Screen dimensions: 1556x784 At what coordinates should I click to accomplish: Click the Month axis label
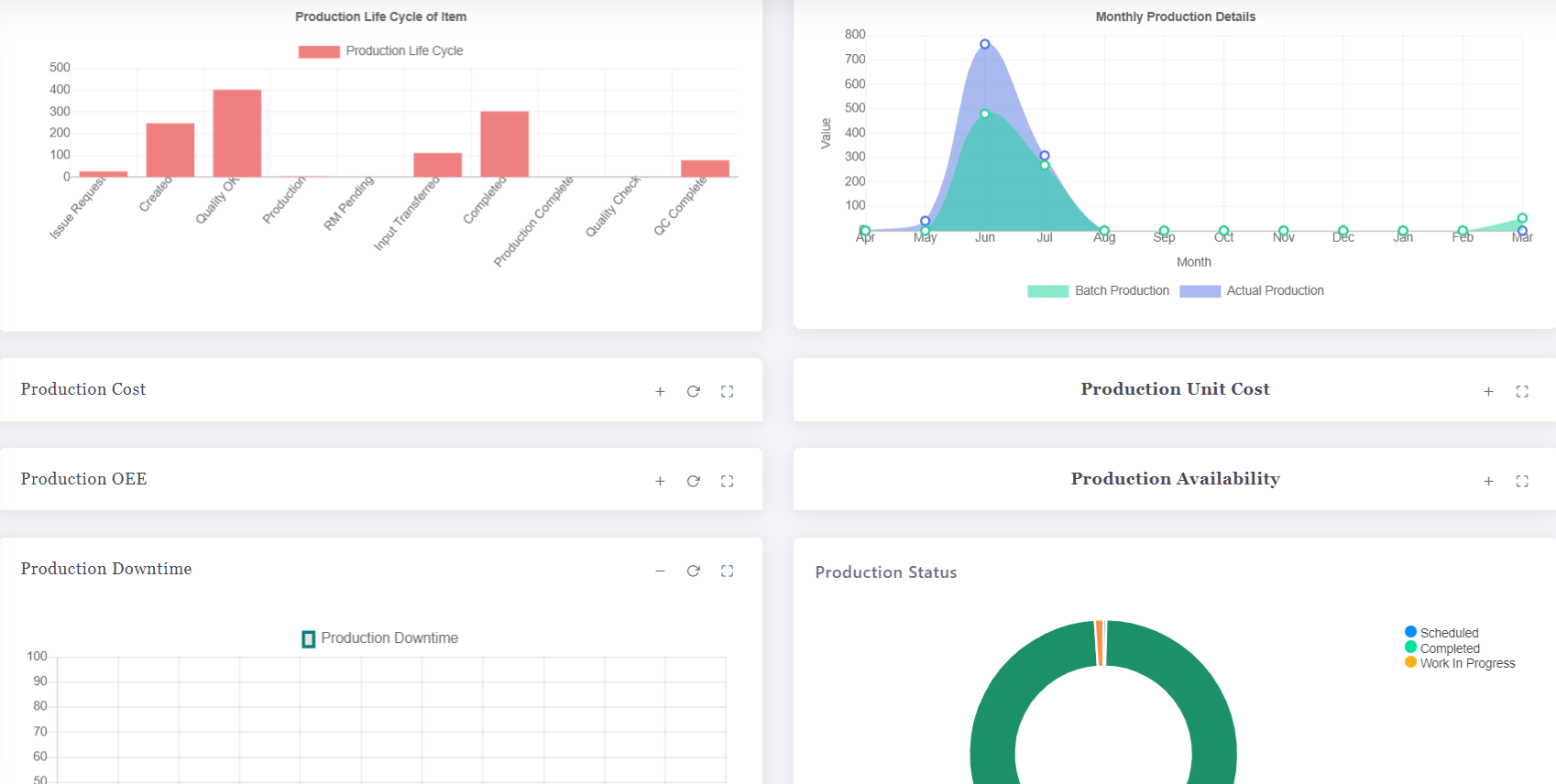coord(1194,262)
